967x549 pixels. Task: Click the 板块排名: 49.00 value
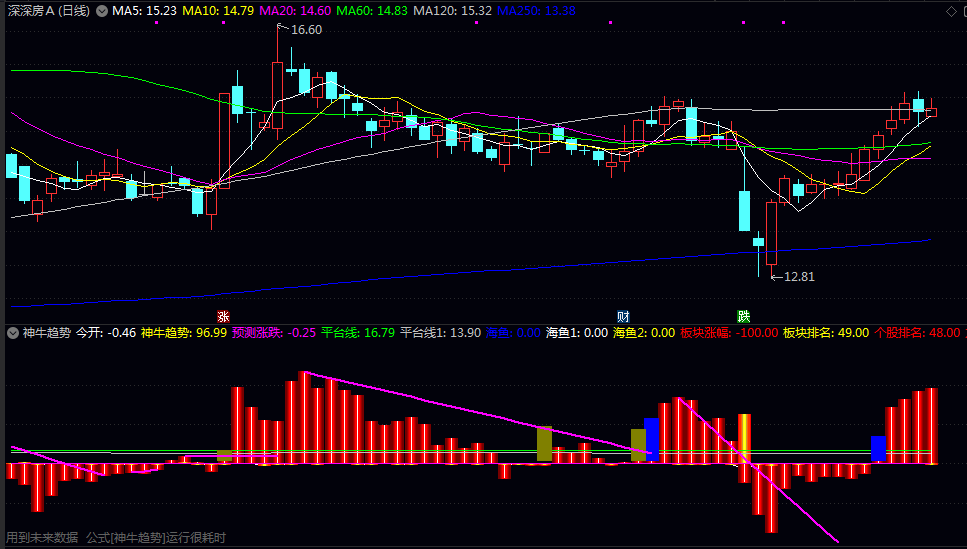tap(826, 333)
